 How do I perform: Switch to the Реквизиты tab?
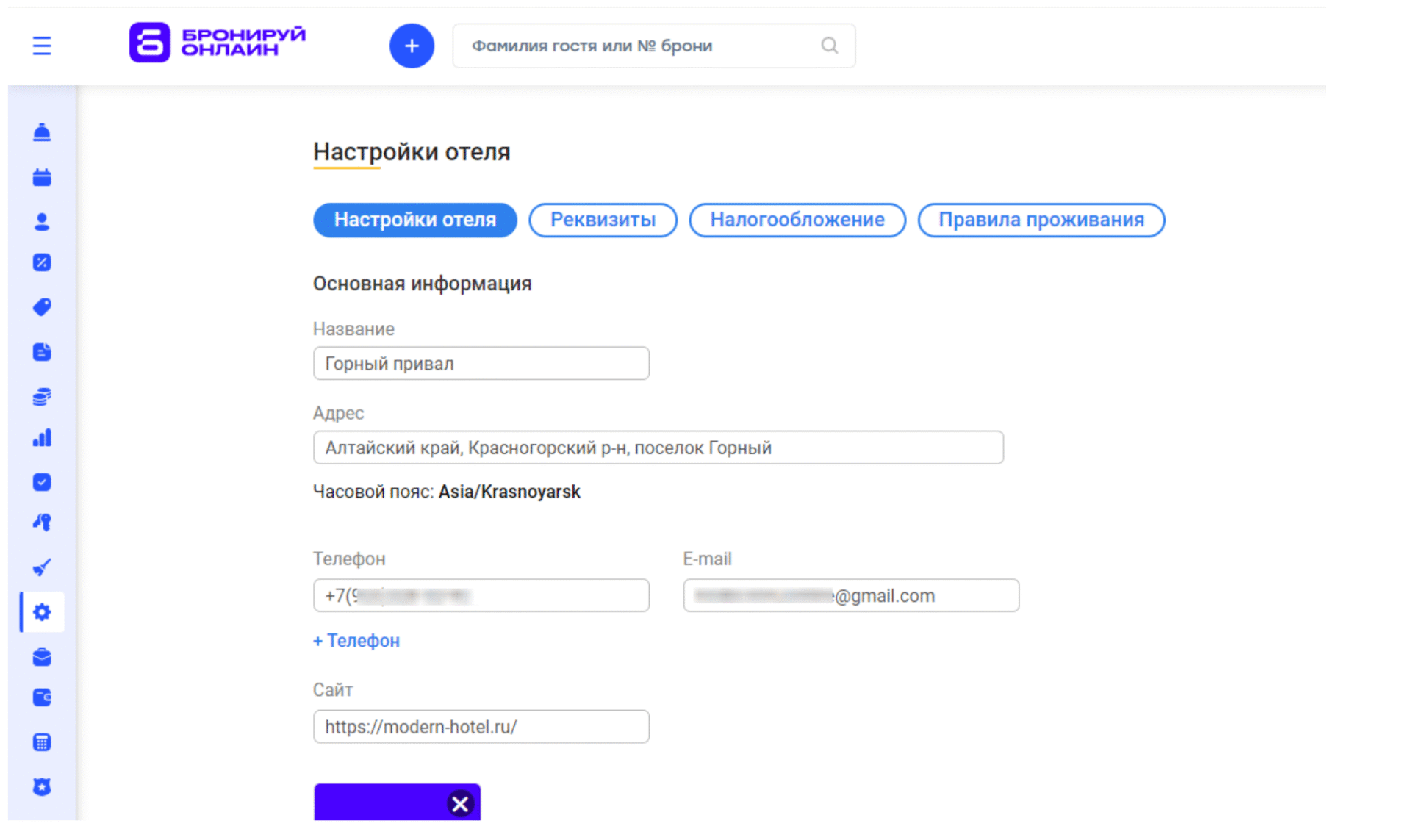click(603, 220)
